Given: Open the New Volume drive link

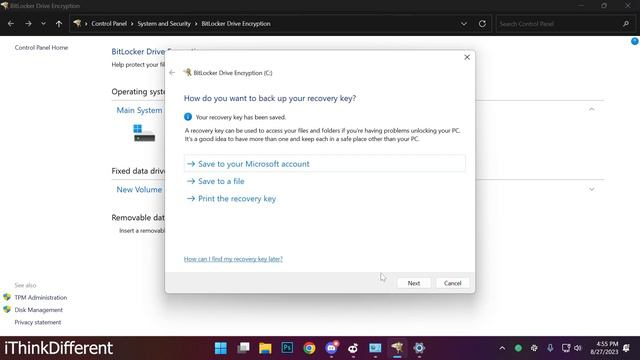Looking at the screenshot, I should click(139, 189).
